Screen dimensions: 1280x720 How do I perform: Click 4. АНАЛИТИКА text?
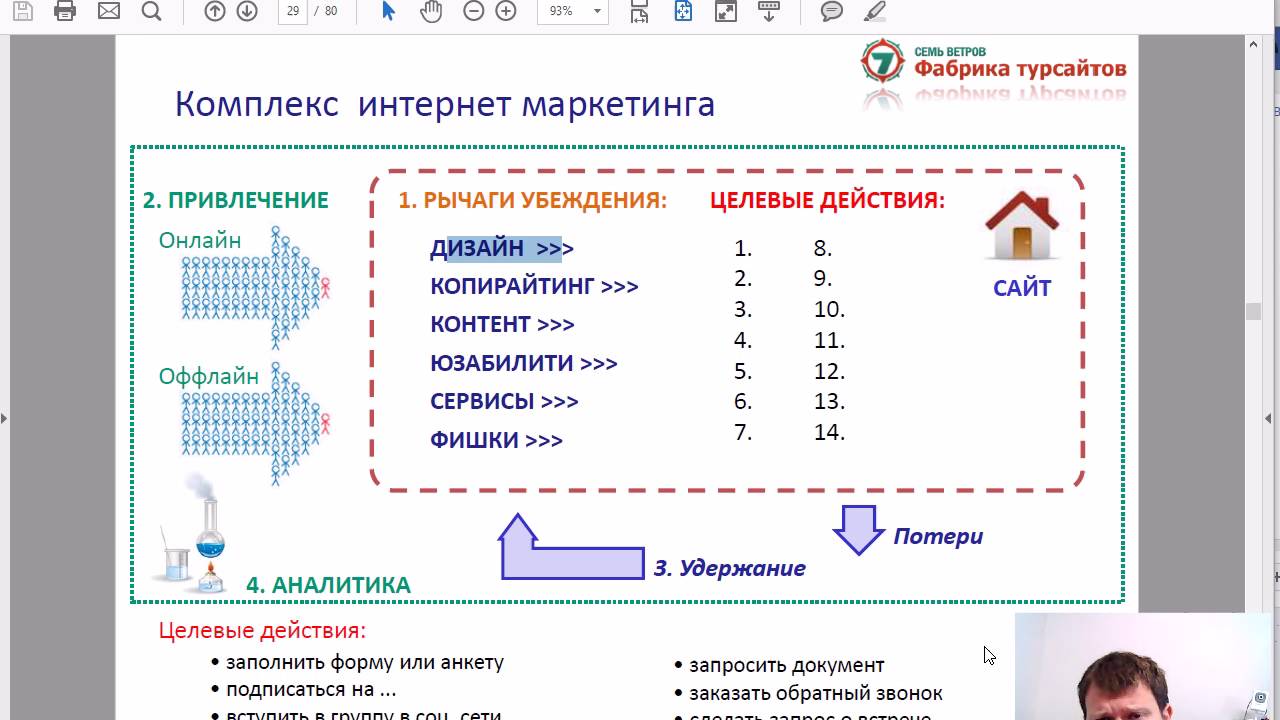click(x=328, y=585)
